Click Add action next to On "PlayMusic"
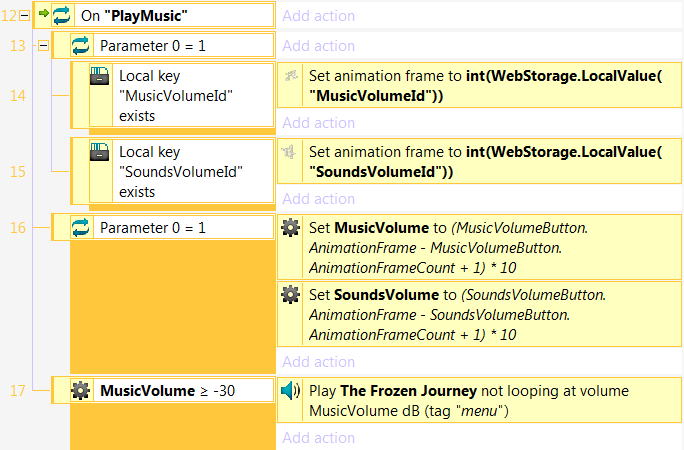Screen dimensions: 684x450 [318, 16]
